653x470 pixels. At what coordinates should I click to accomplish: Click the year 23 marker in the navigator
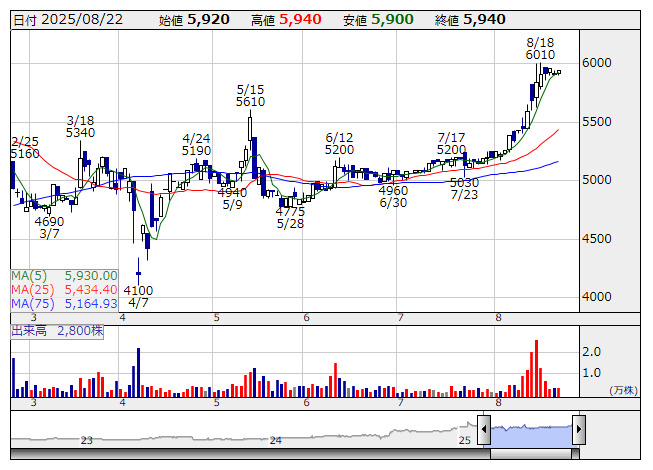click(87, 440)
